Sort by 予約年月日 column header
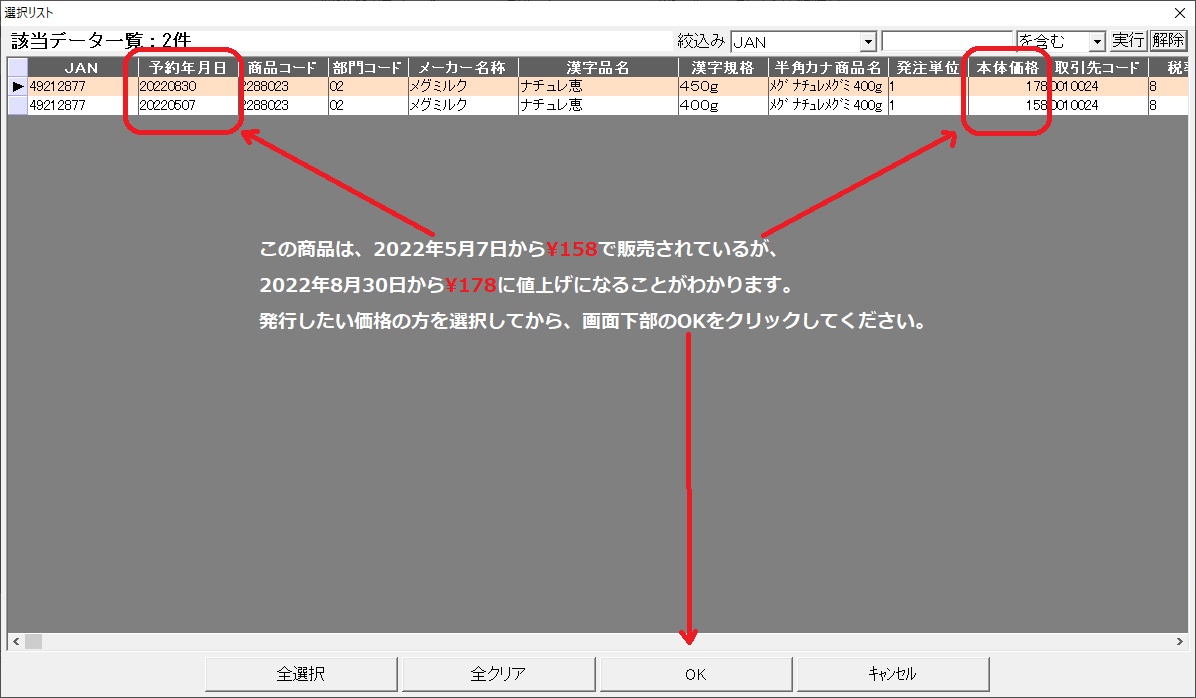1196x698 pixels. coord(189,68)
